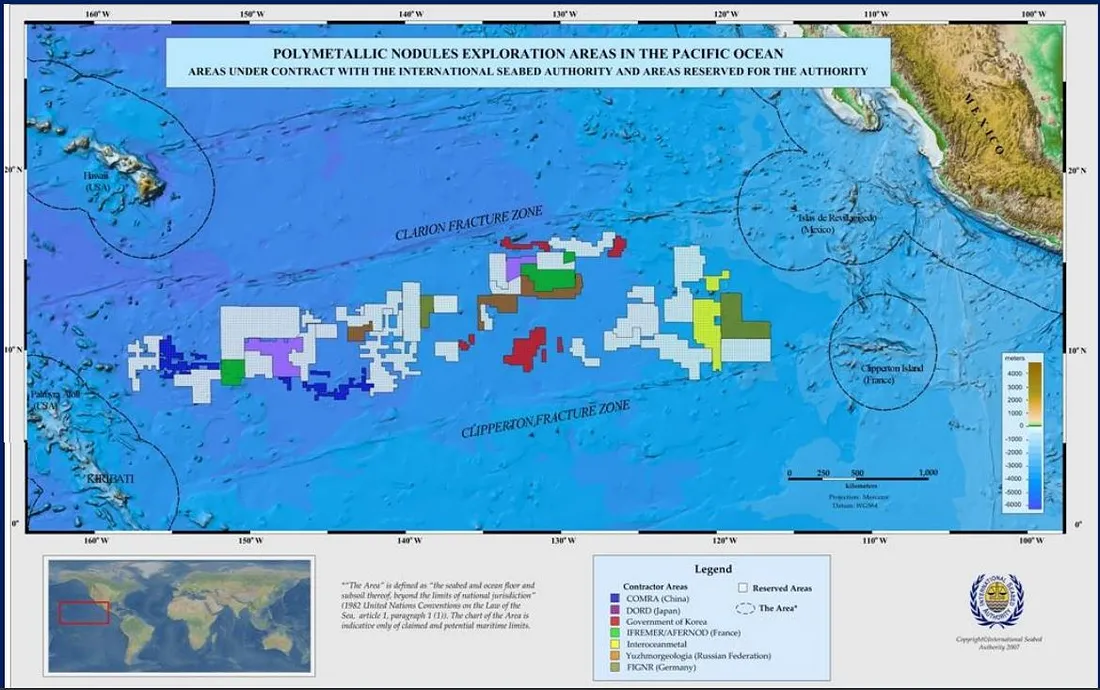Click the 'Kilometers' scale bar caption
Viewport: 1100px width, 690px height.
[x=861, y=486]
